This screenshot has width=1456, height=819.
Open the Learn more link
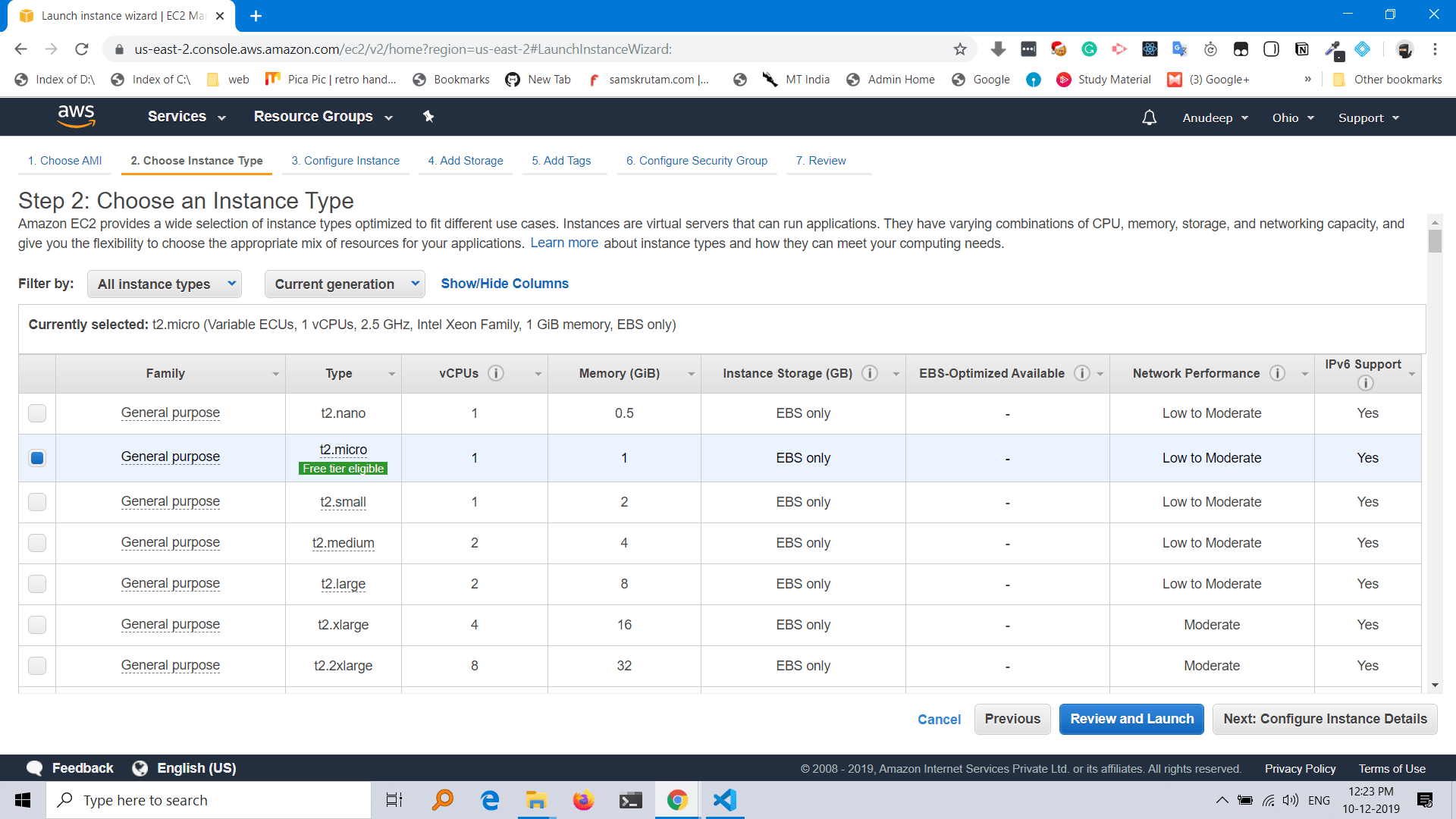(564, 243)
